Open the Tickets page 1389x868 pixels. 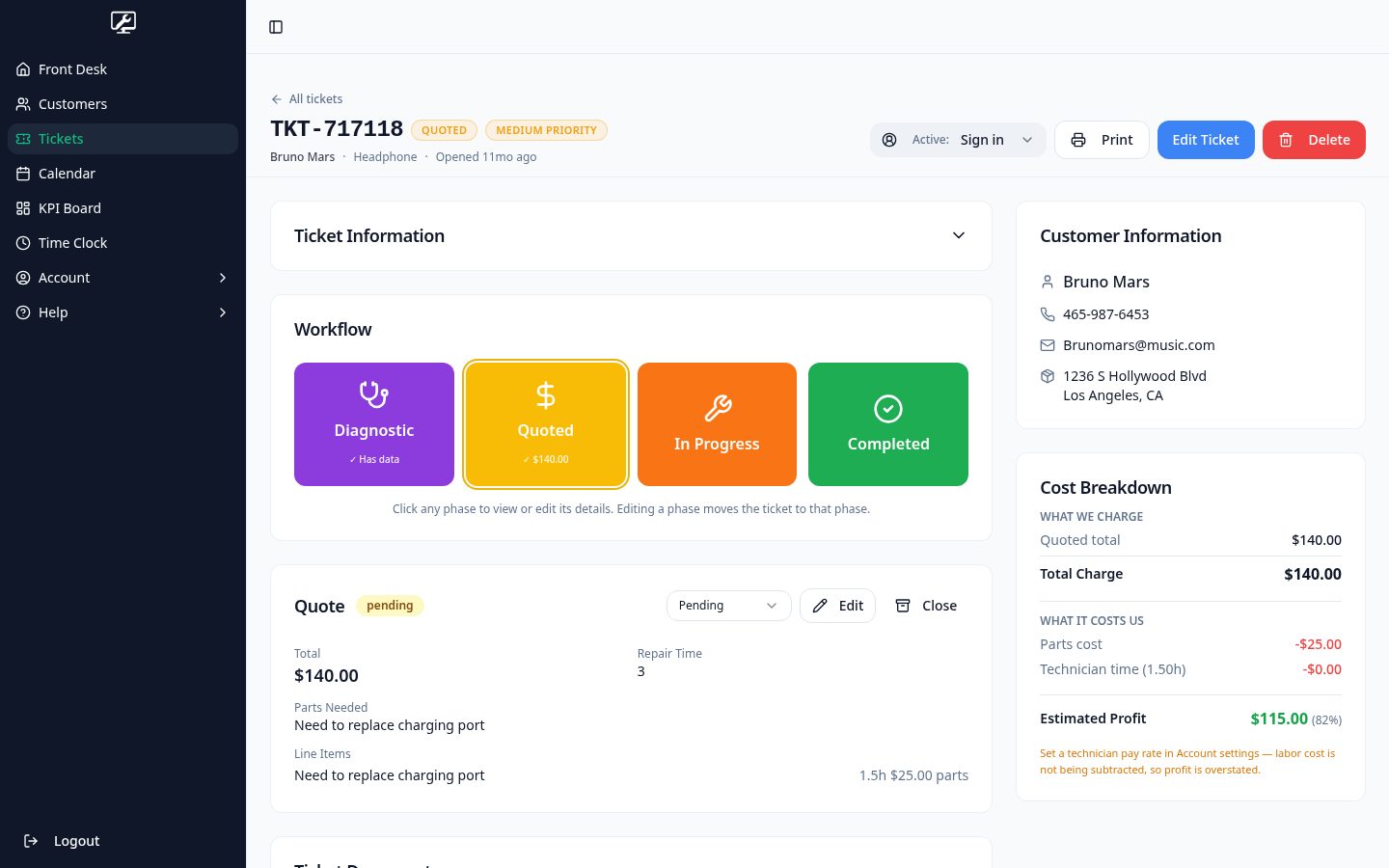(123, 139)
